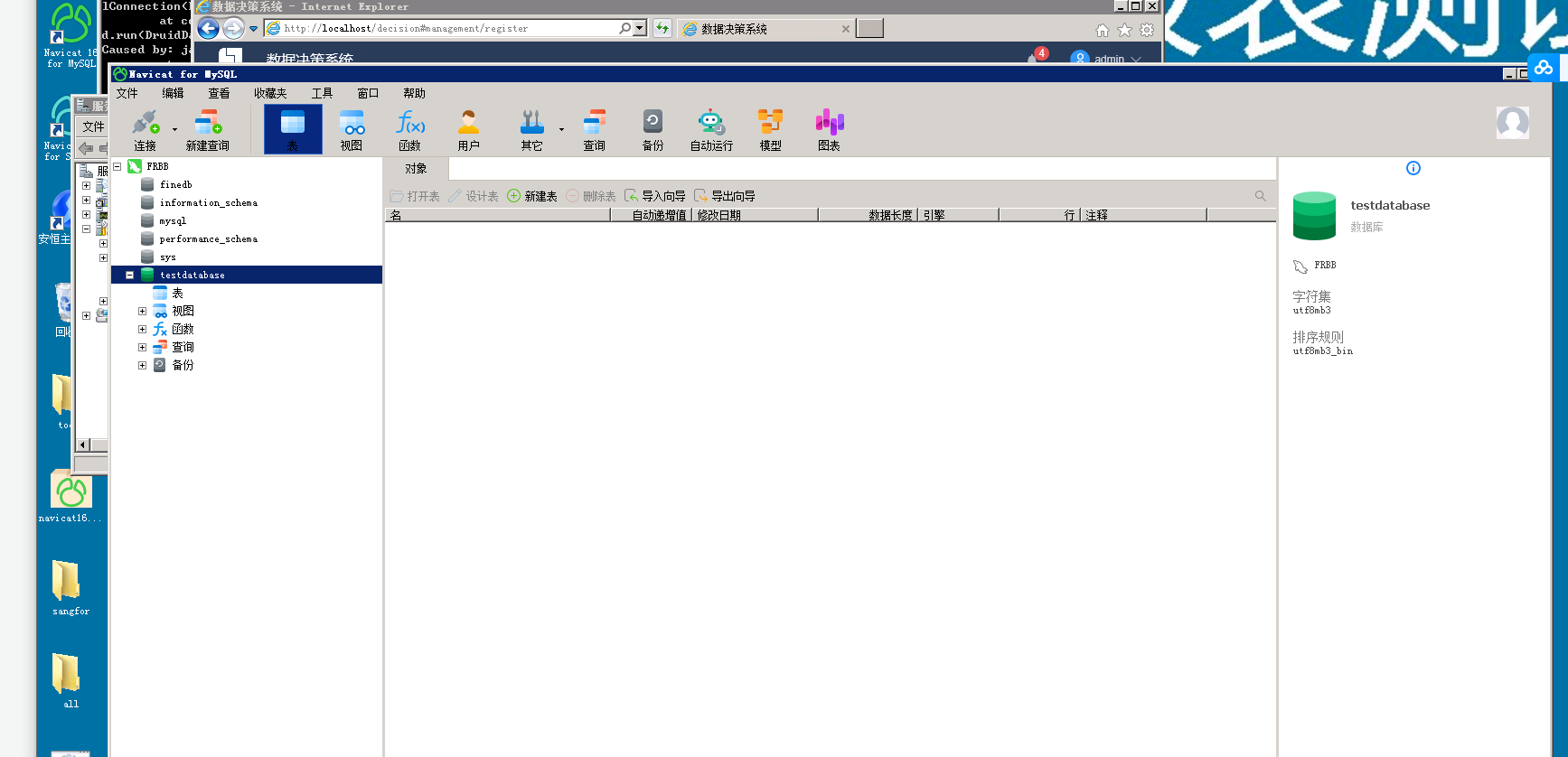The width and height of the screenshot is (1568, 757).
Task: Click the Others (其它) toolbar icon
Action: pos(531,129)
